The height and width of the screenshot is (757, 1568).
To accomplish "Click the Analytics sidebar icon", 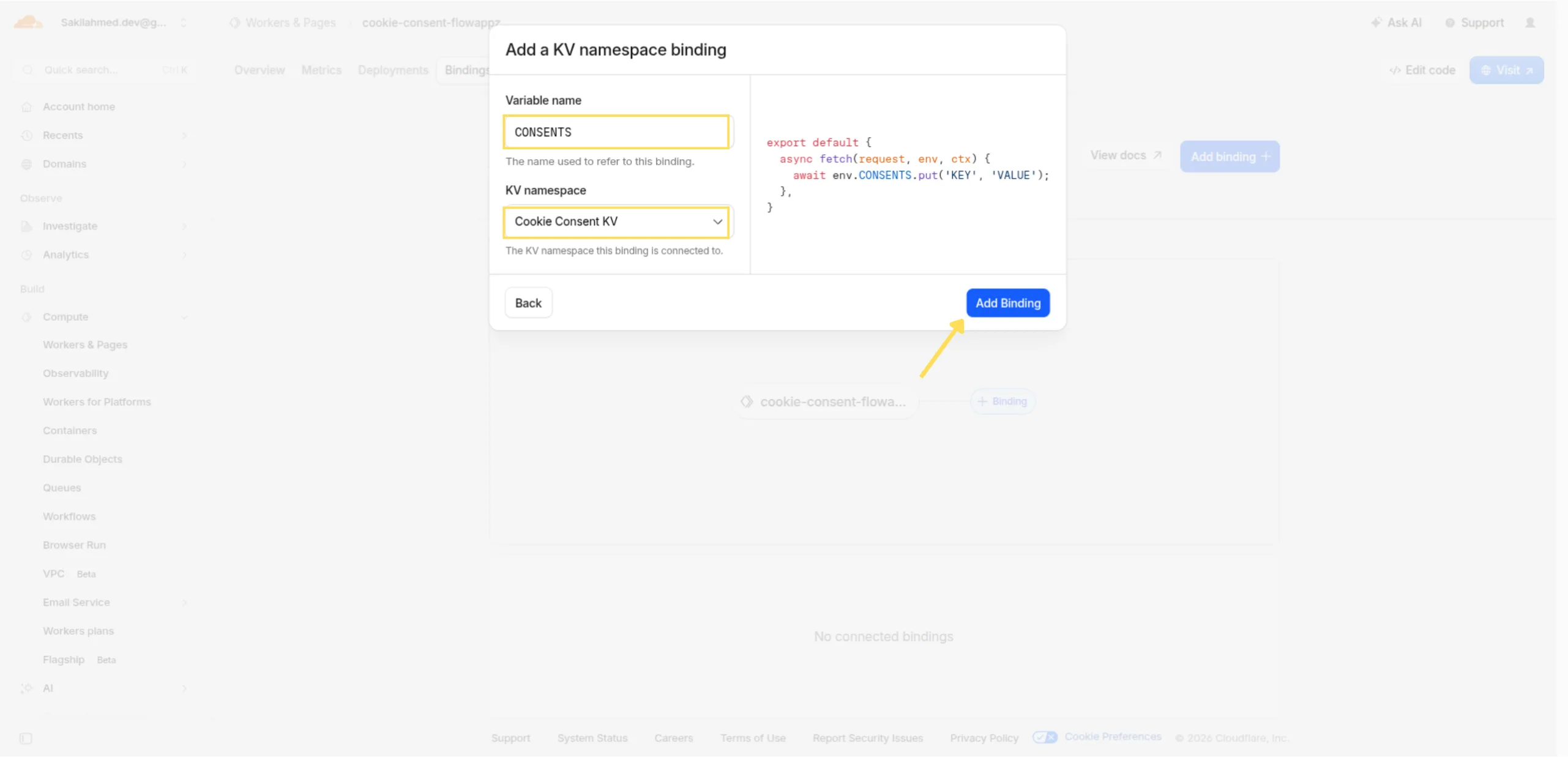I will click(x=26, y=255).
